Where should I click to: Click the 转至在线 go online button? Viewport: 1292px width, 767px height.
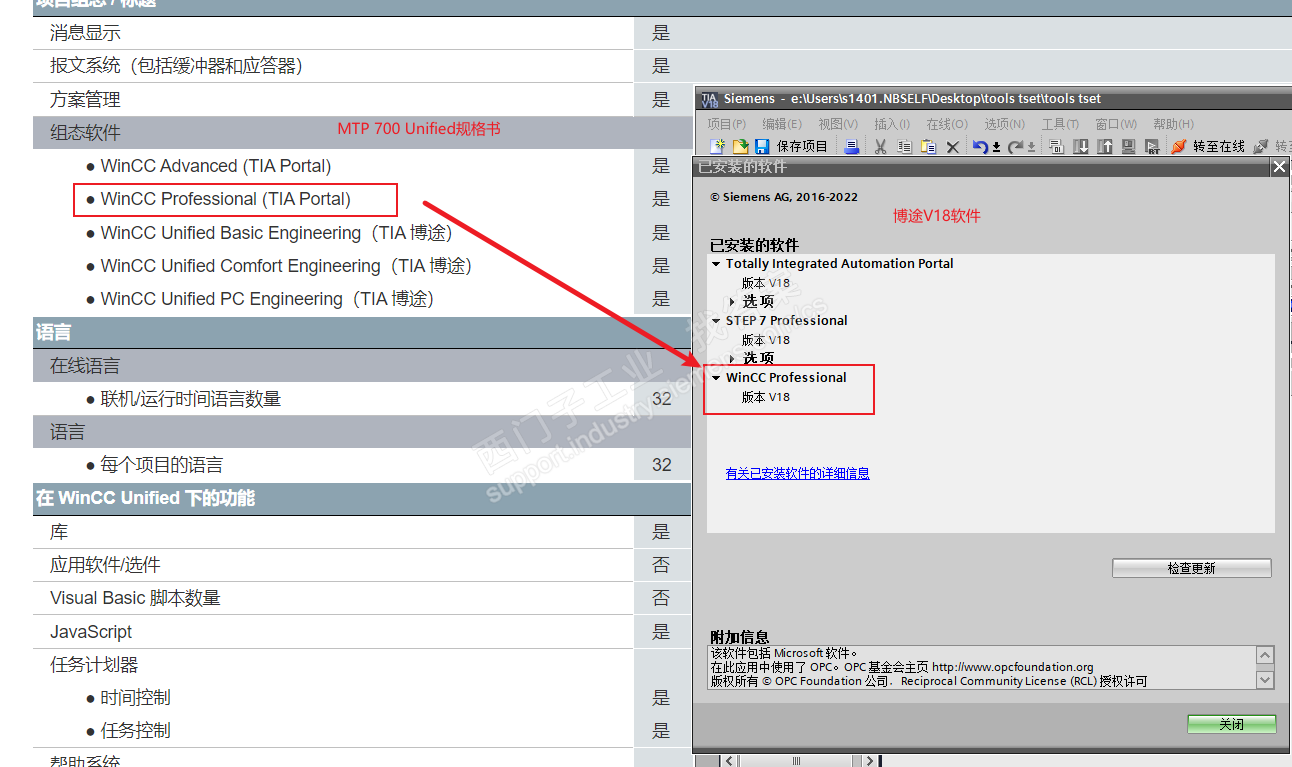tap(1207, 147)
